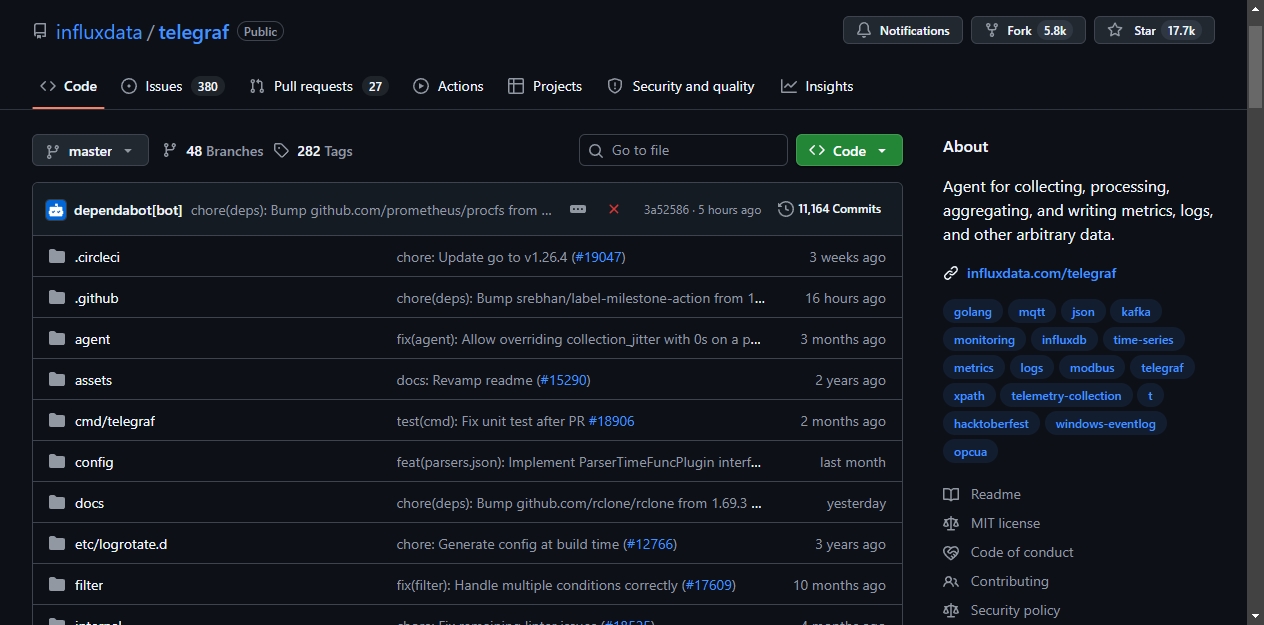
Task: Open the filter folder
Action: [89, 585]
